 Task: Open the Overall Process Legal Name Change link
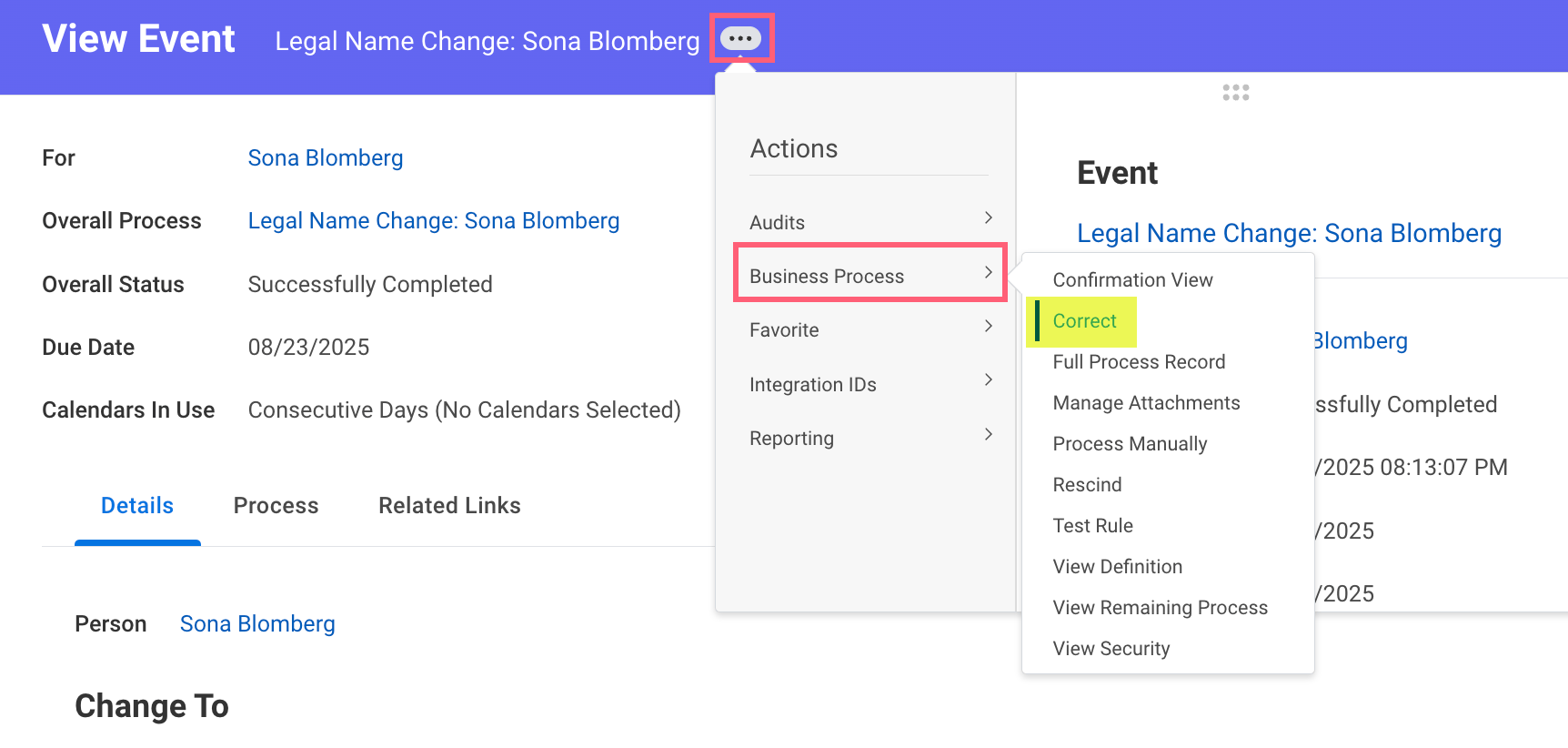click(x=434, y=221)
